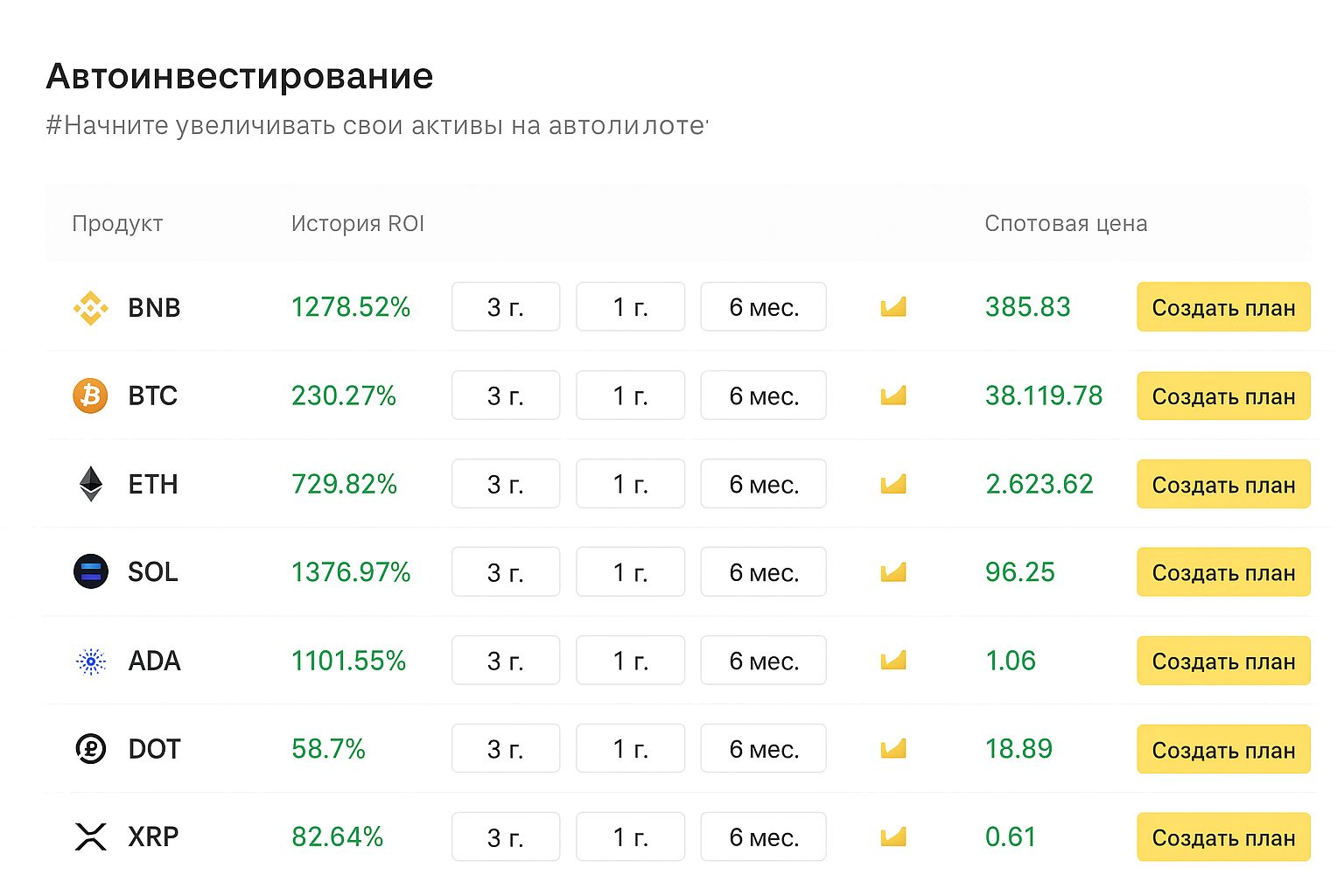Image resolution: width=1344 pixels, height=896 pixels.
Task: Click the XRP spot price 0.61
Action: click(1011, 836)
